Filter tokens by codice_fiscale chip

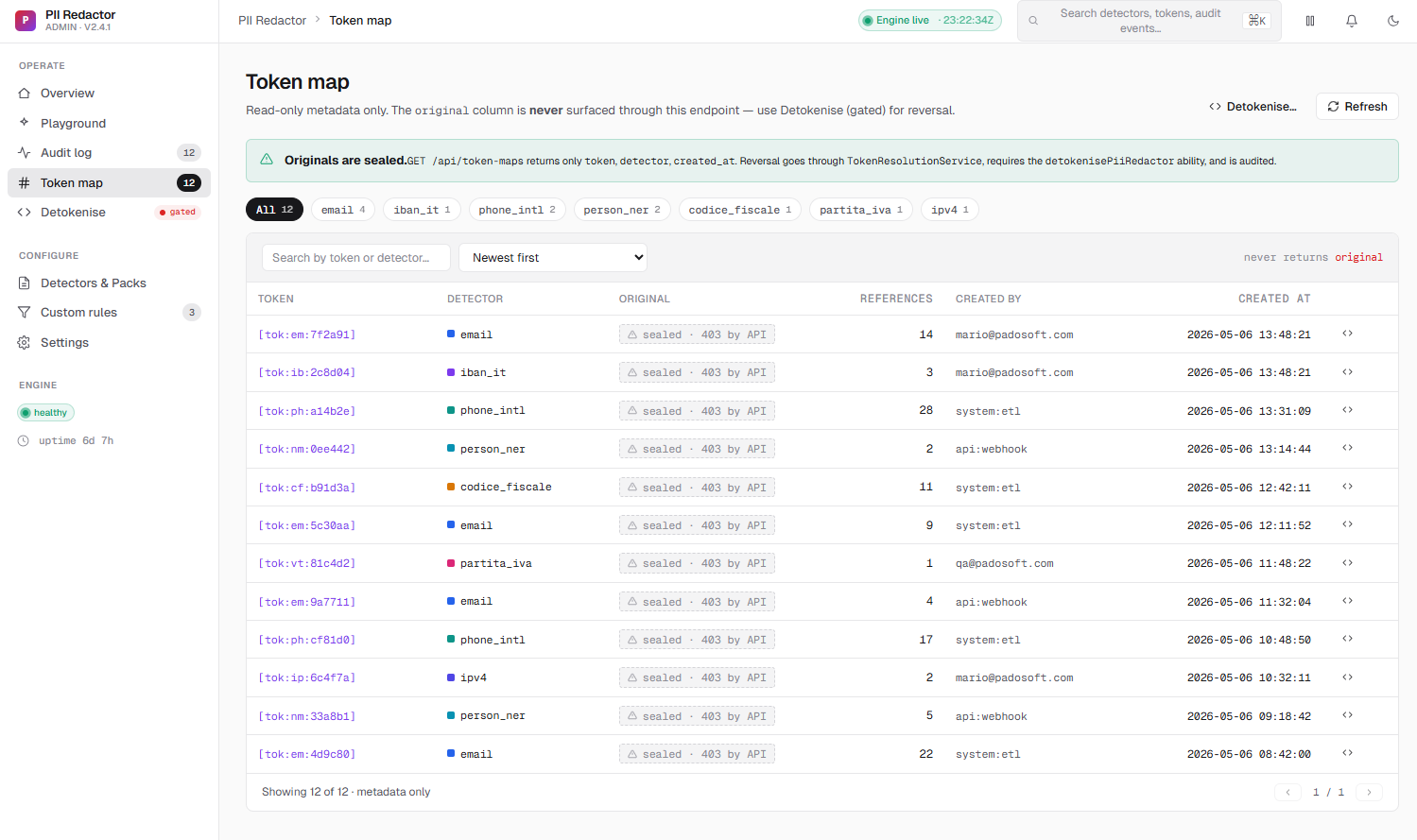click(740, 210)
